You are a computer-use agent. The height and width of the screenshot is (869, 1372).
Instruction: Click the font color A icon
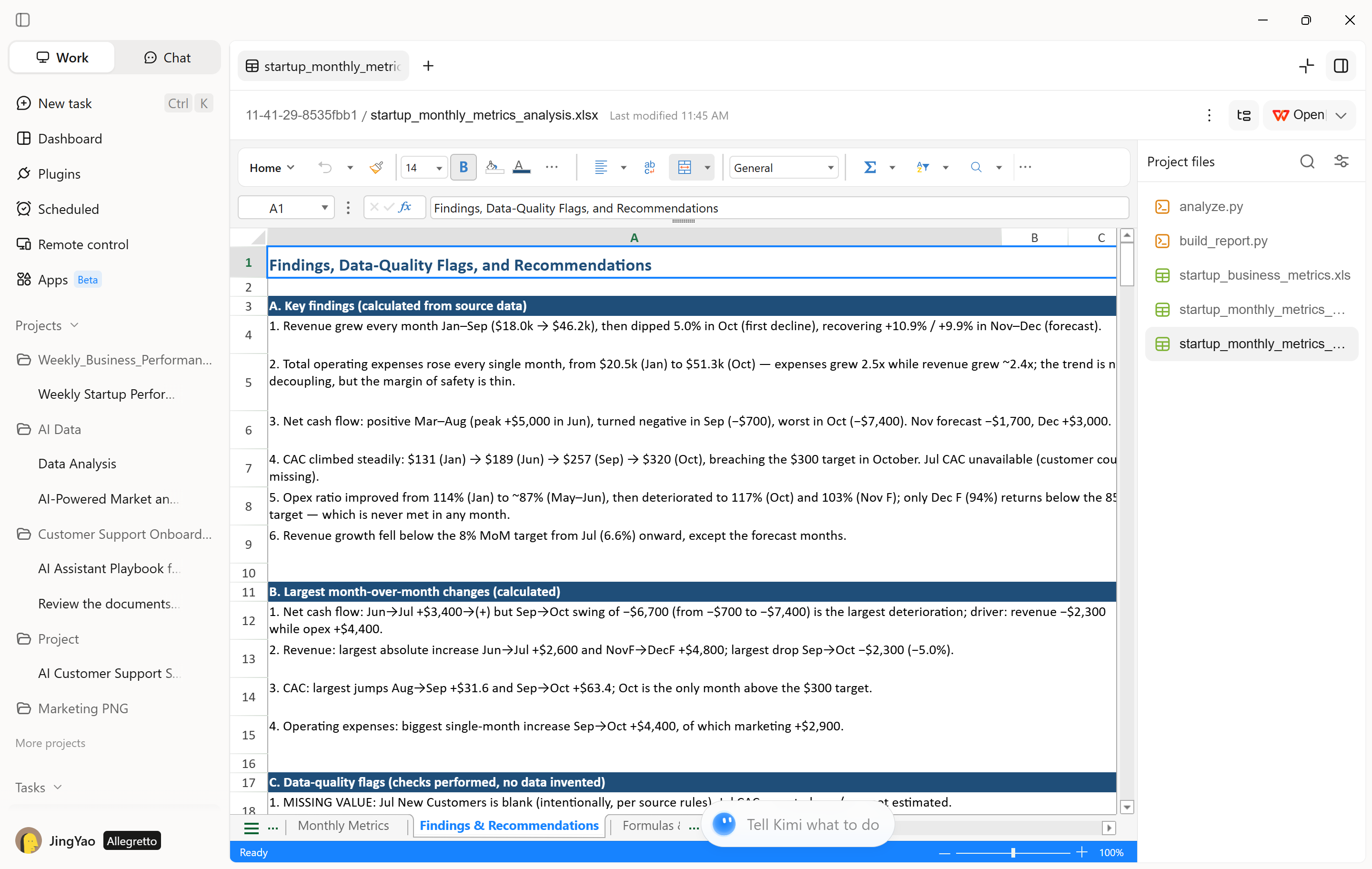point(521,168)
